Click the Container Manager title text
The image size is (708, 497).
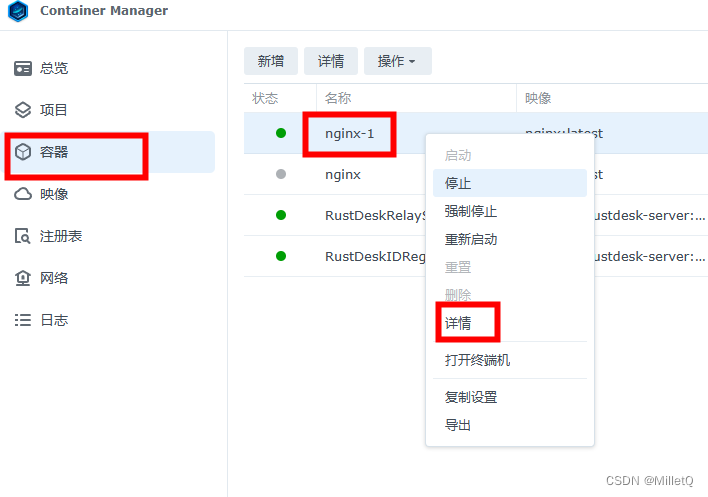(104, 10)
